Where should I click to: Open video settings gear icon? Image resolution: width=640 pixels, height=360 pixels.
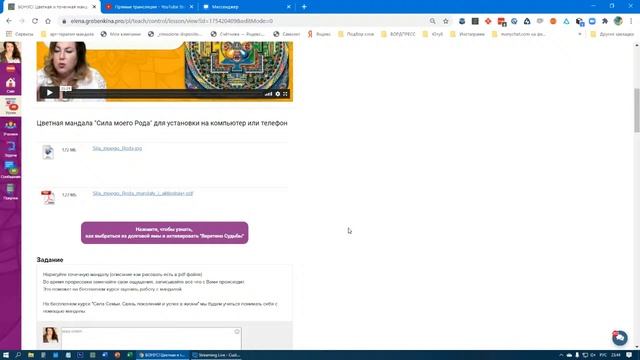tap(278, 94)
